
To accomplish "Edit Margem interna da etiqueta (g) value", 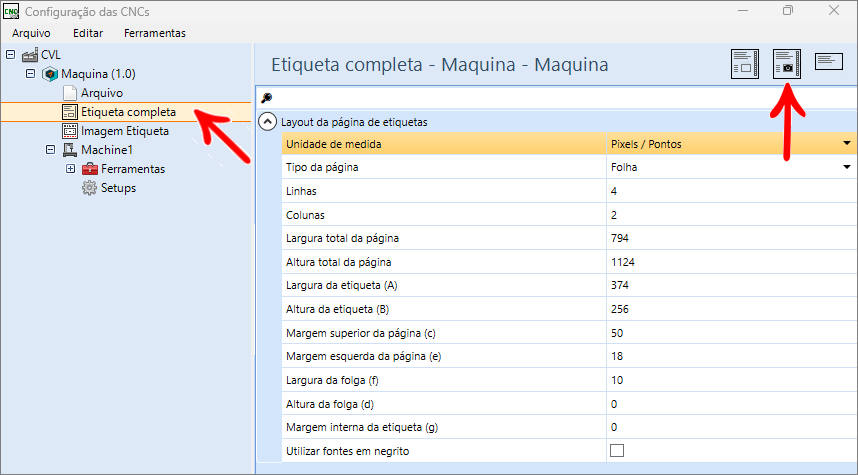I will point(731,427).
